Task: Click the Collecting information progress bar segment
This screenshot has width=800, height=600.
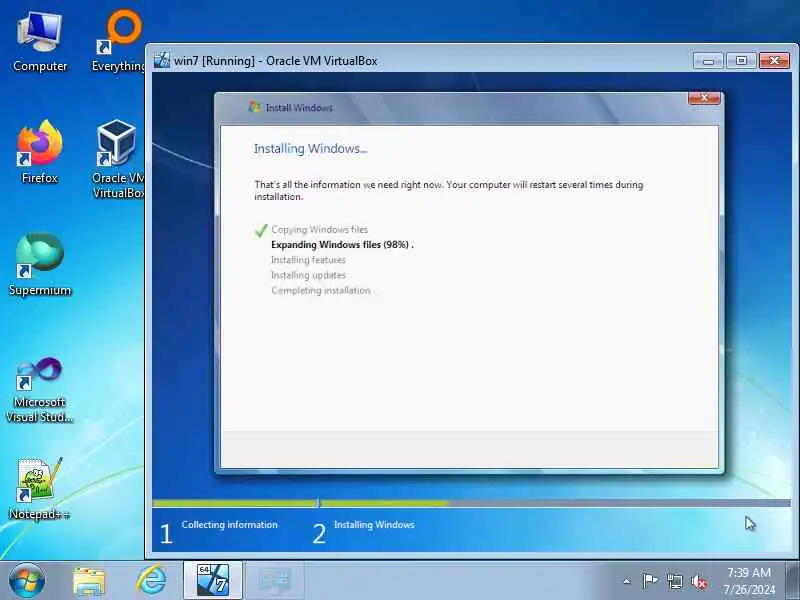Action: pos(235,504)
